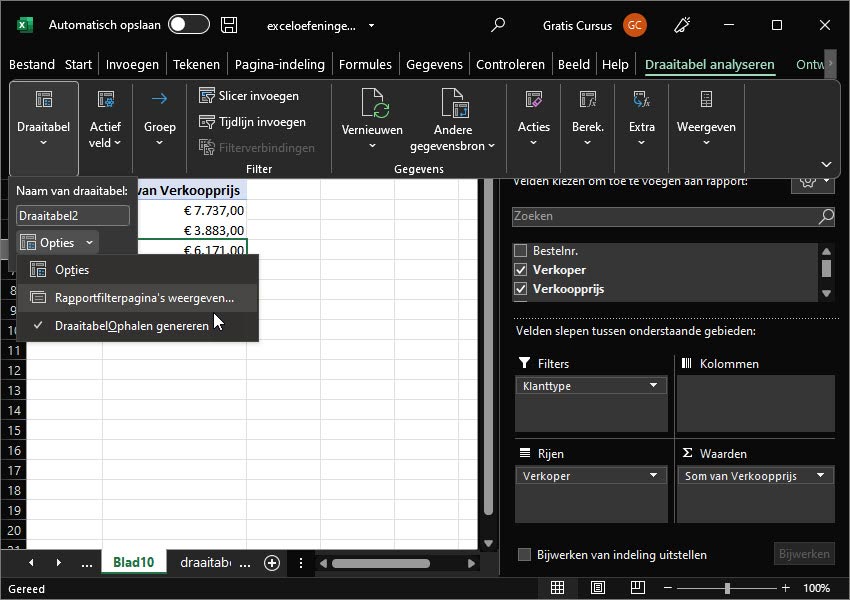Insert a slicer with Slicer invoegen
850x600 pixels.
(x=249, y=96)
